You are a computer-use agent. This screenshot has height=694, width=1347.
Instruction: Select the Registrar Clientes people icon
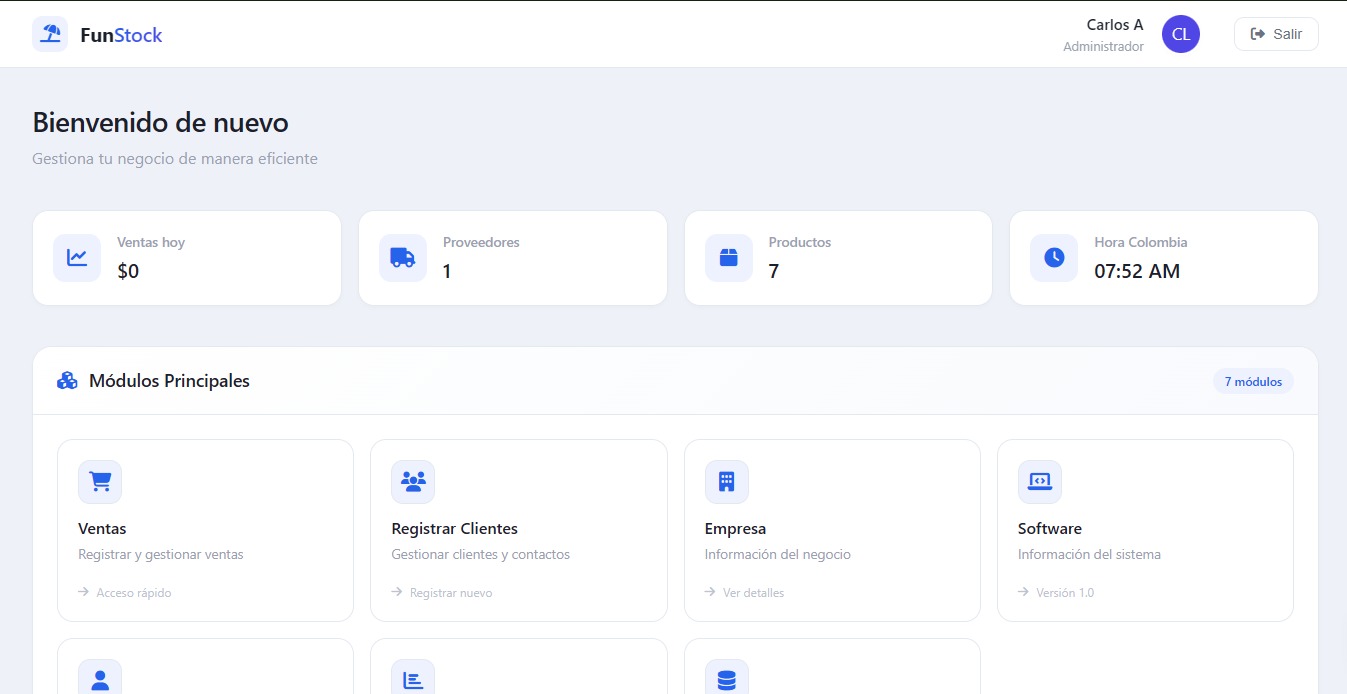tap(413, 482)
